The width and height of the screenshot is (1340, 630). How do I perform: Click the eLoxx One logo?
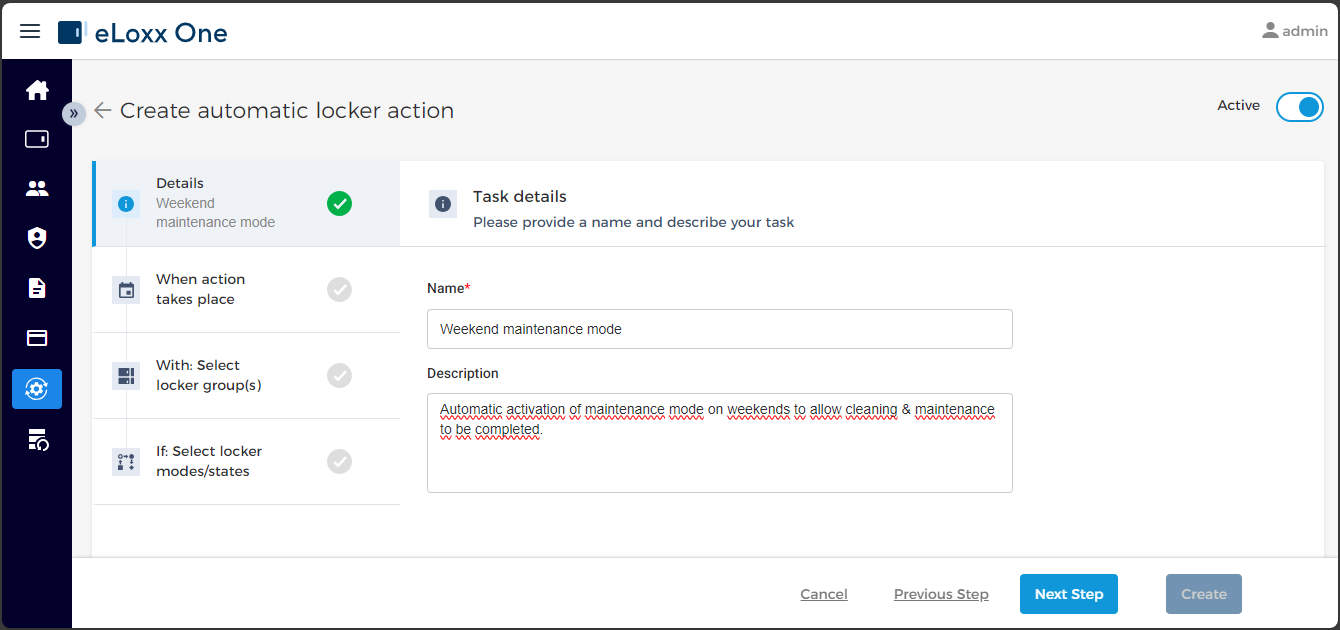(143, 33)
